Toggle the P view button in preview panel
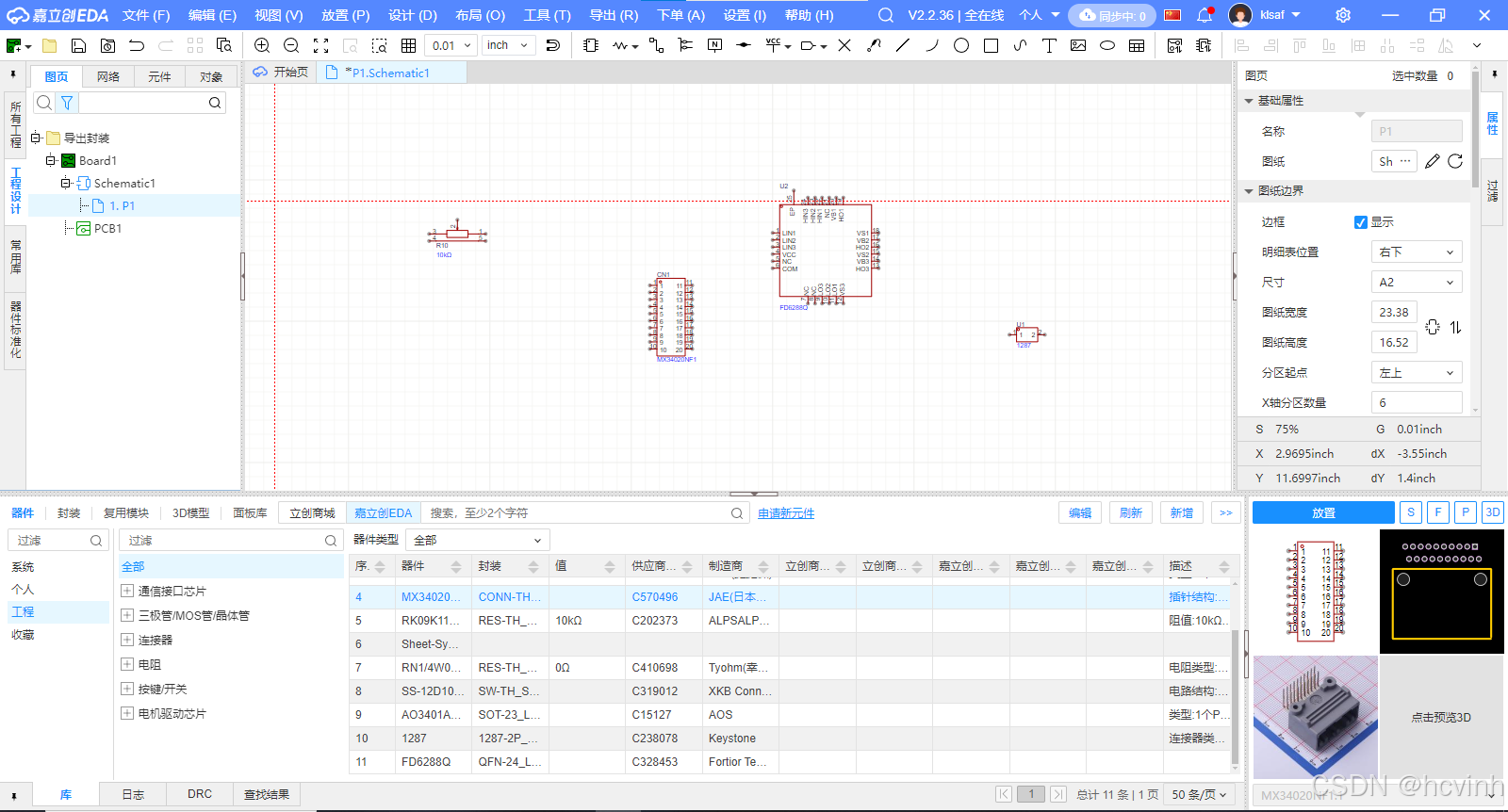 coord(1465,512)
